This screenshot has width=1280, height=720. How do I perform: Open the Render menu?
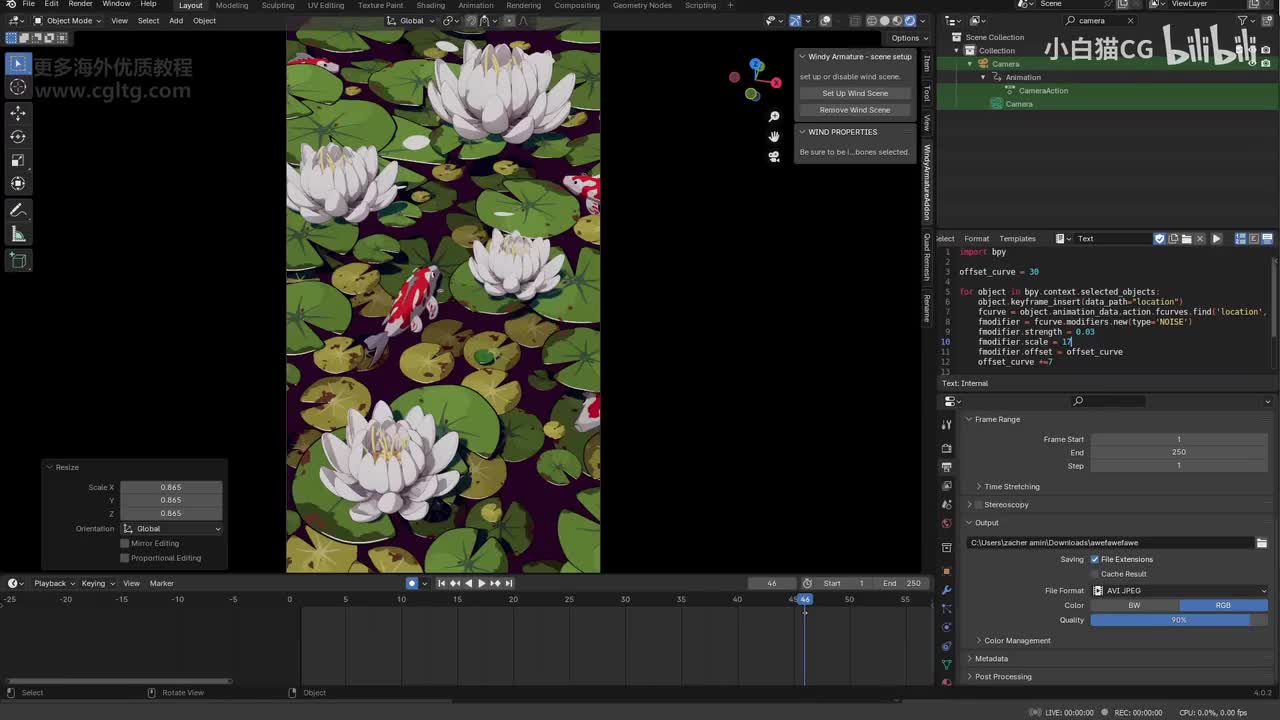(x=80, y=4)
